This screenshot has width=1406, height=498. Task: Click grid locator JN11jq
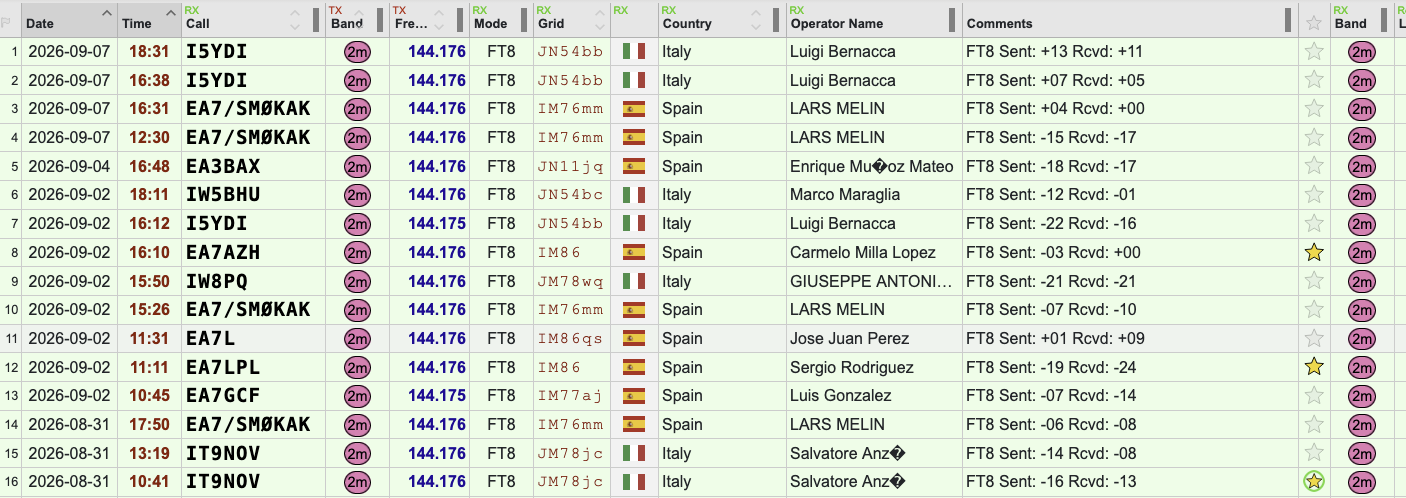tap(571, 167)
